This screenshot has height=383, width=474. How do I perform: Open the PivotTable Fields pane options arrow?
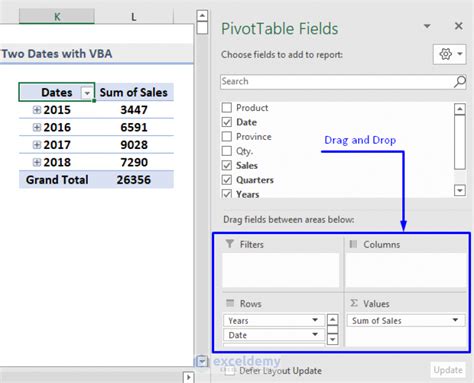(x=427, y=26)
